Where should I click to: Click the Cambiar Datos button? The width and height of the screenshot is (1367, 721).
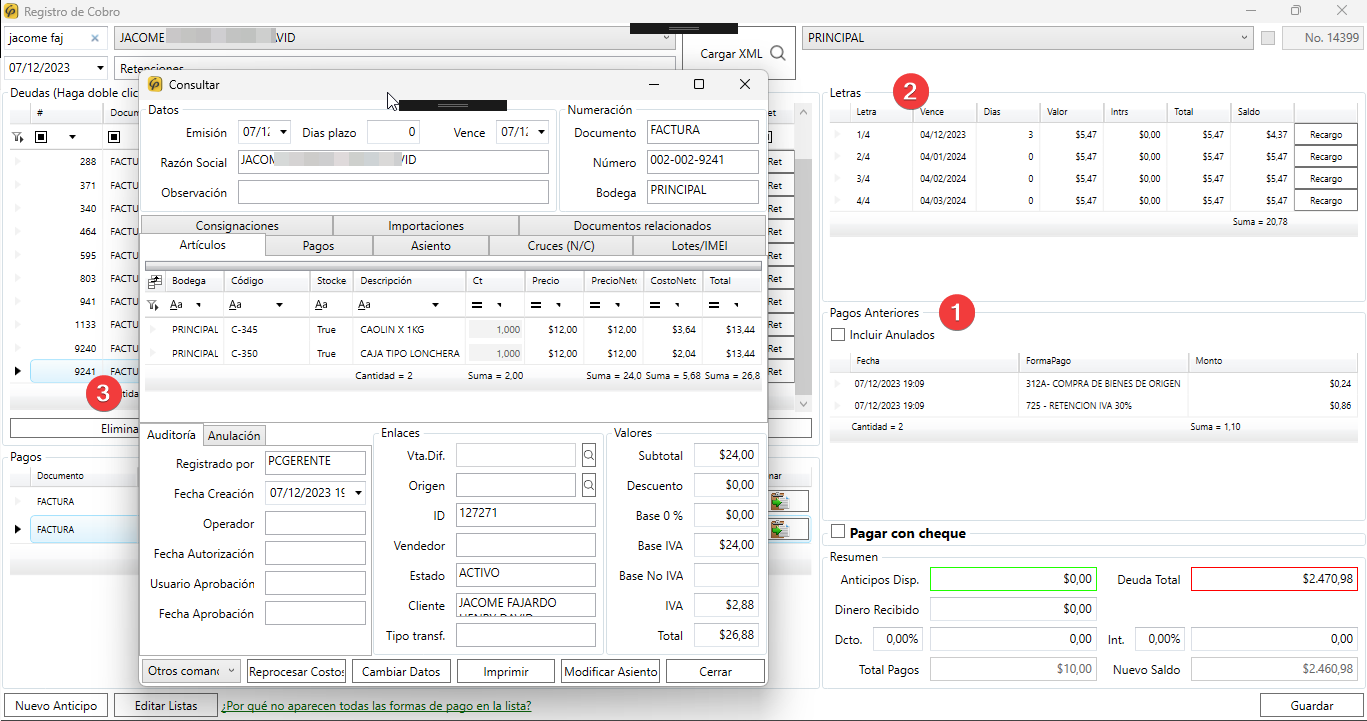click(x=402, y=671)
